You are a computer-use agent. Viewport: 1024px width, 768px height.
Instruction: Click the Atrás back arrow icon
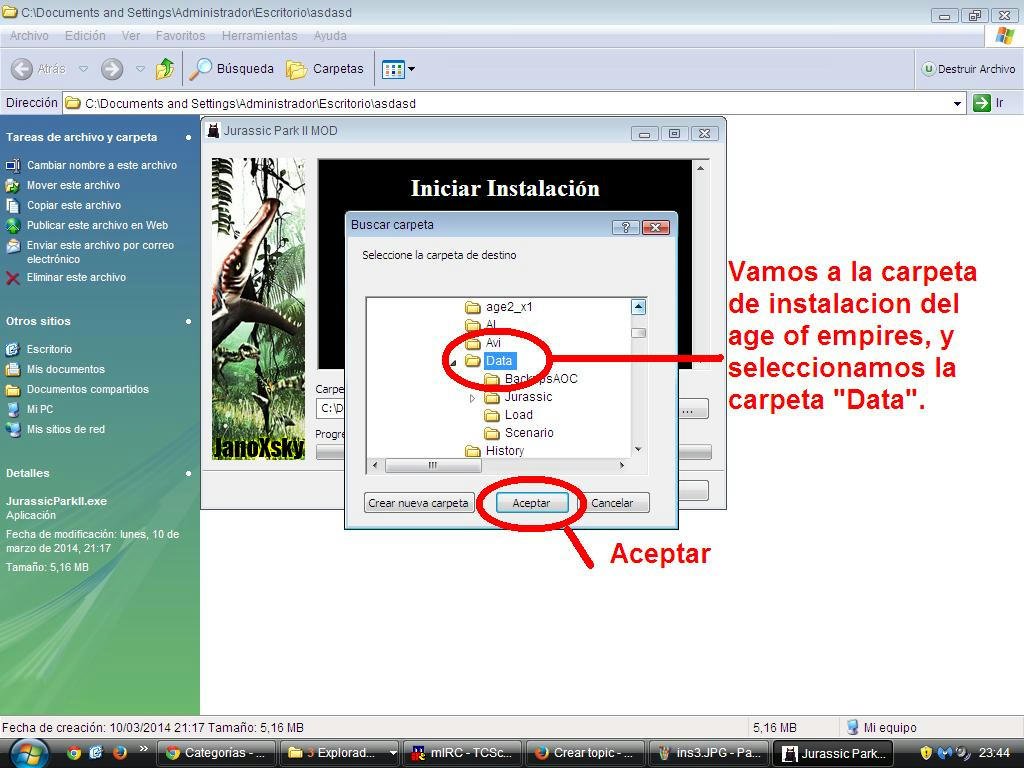[x=22, y=69]
